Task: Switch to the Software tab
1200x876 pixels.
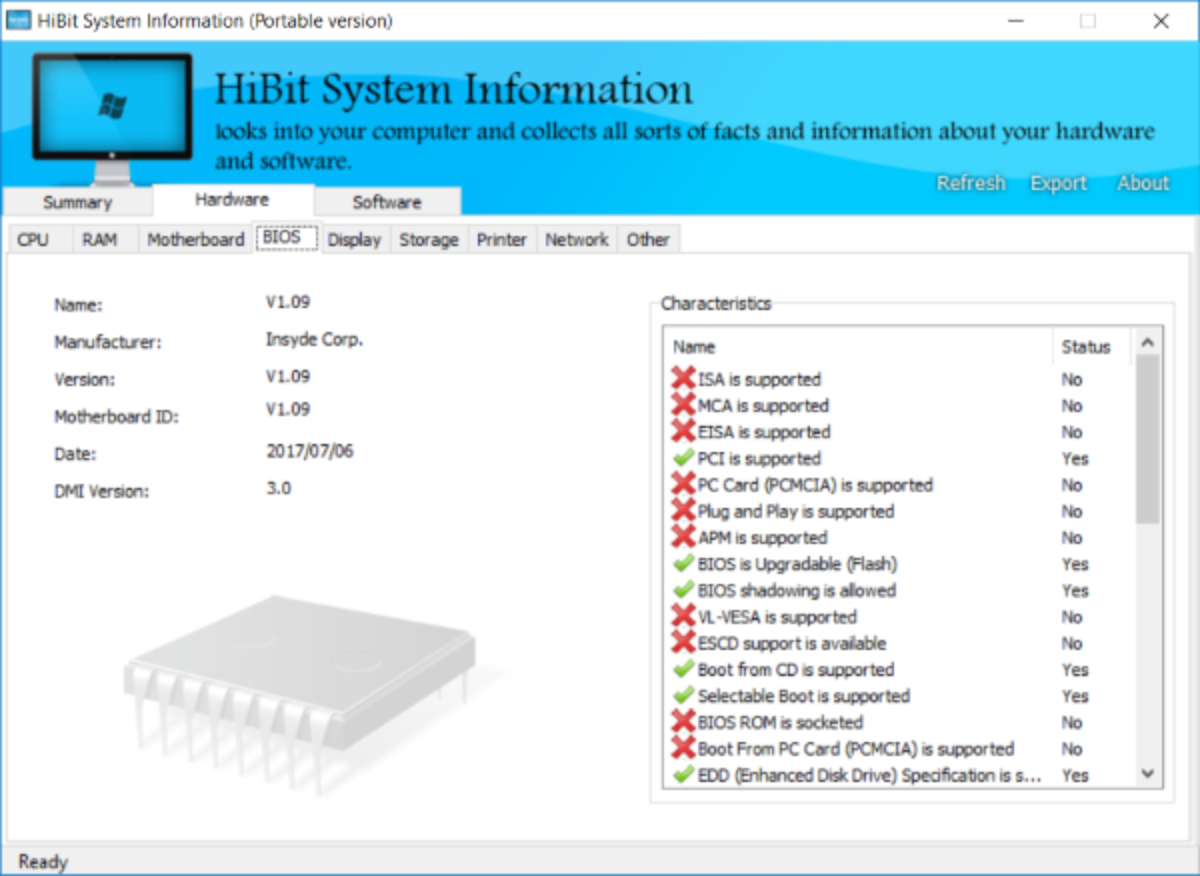Action: point(387,202)
